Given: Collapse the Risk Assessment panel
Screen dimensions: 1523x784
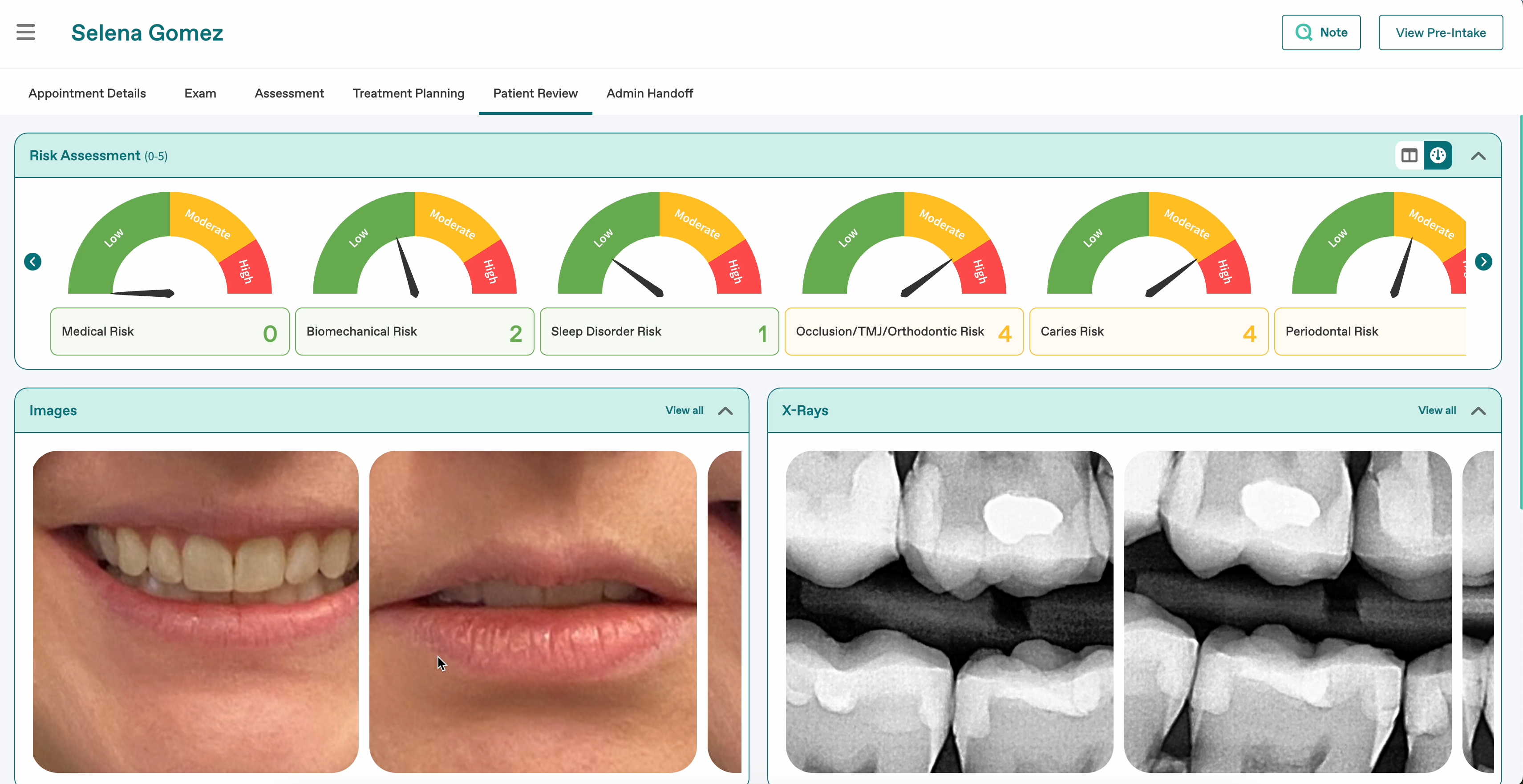Looking at the screenshot, I should point(1478,156).
